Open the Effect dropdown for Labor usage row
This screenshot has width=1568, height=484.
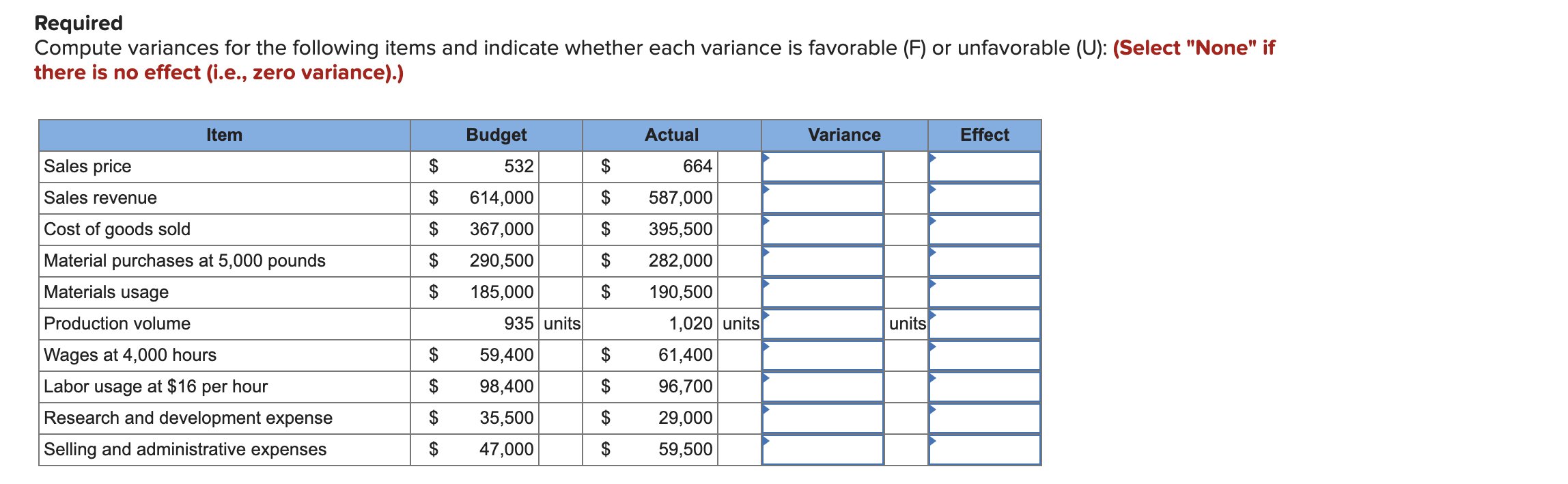click(983, 386)
